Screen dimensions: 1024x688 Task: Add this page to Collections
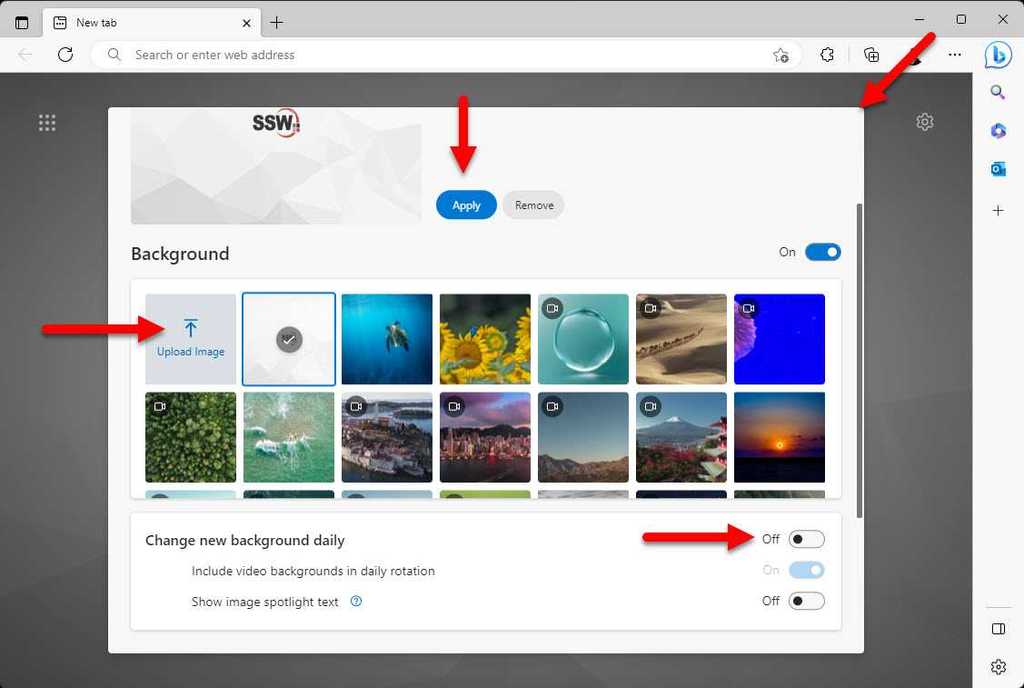coord(870,55)
